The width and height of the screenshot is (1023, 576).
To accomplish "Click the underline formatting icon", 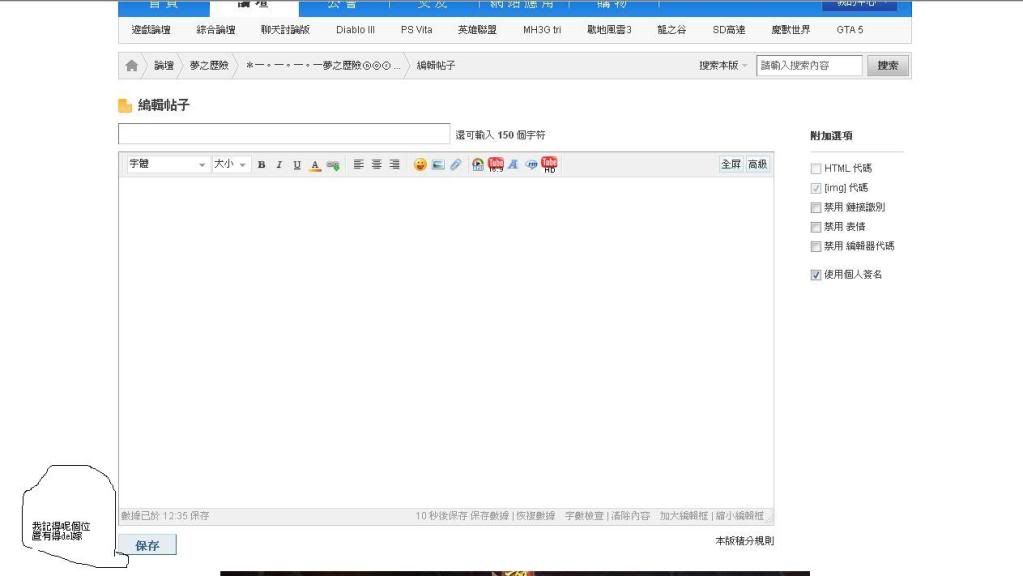I will (x=297, y=165).
